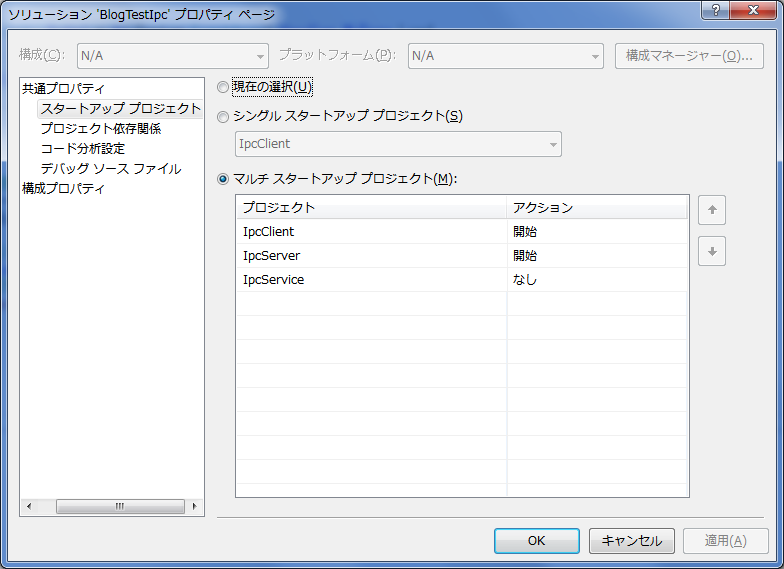
Task: Click the help question mark button
Action: click(715, 10)
